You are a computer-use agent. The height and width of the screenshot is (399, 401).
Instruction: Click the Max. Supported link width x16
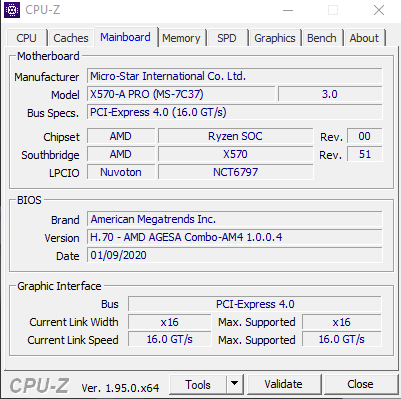tap(342, 322)
